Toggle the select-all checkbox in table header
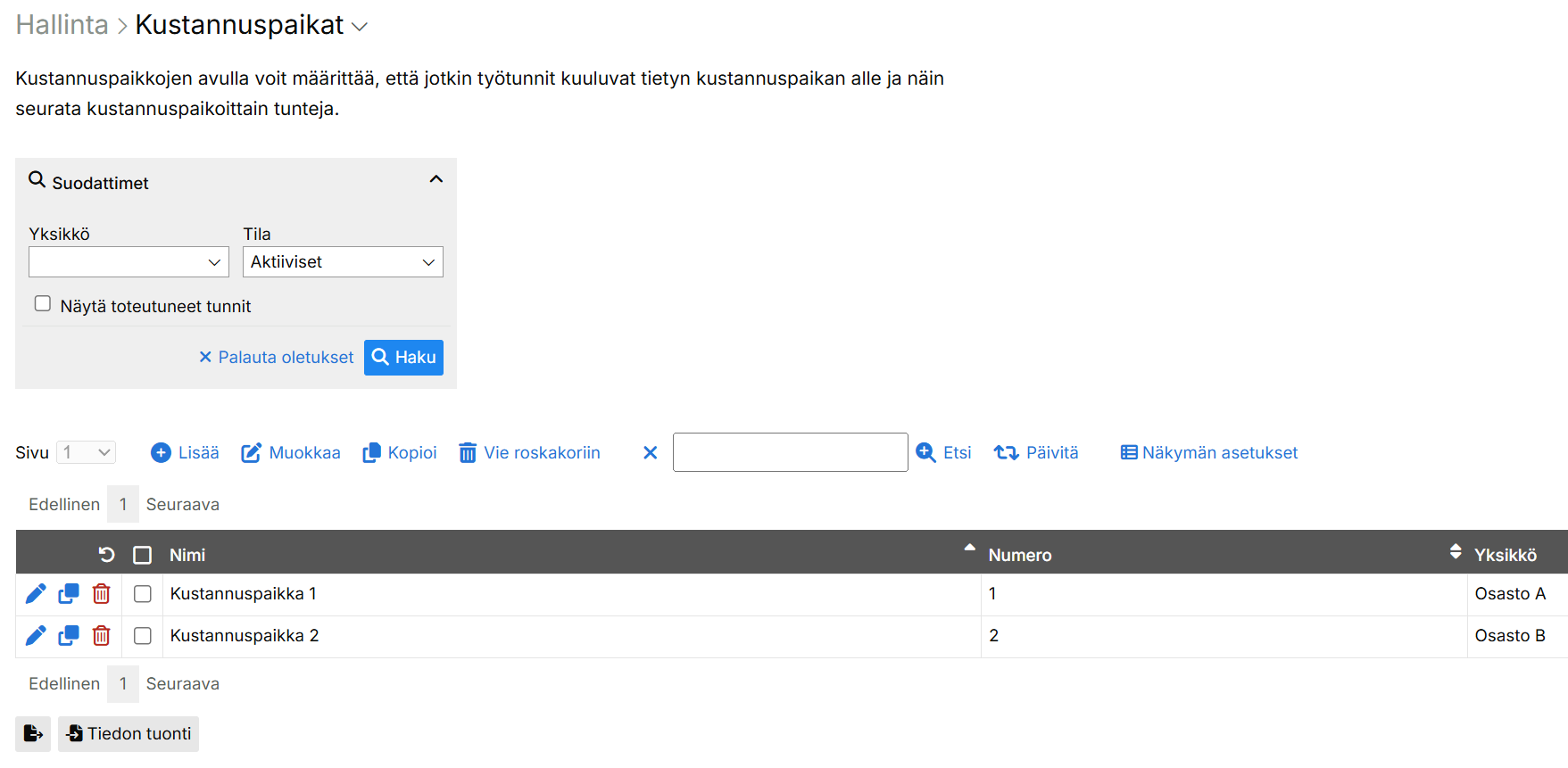The image size is (1568, 768). click(x=143, y=555)
